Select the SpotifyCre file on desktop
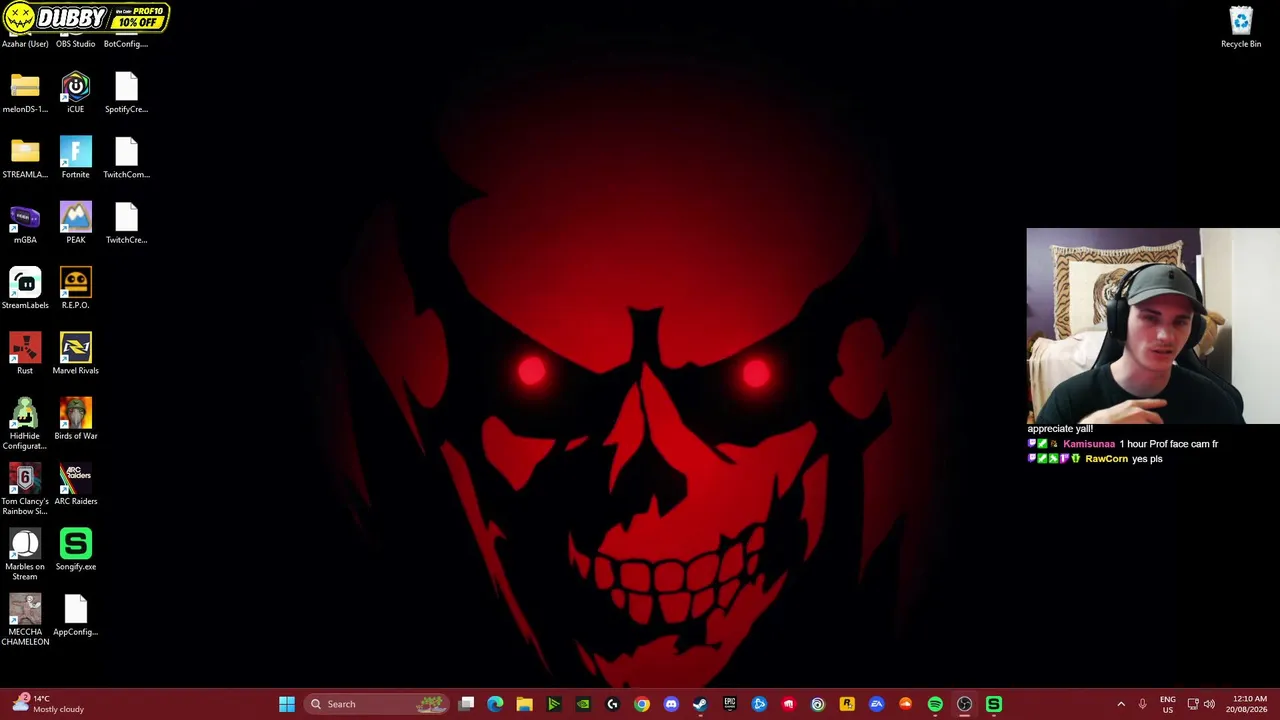This screenshot has width=1280, height=720. pyautogui.click(x=126, y=92)
